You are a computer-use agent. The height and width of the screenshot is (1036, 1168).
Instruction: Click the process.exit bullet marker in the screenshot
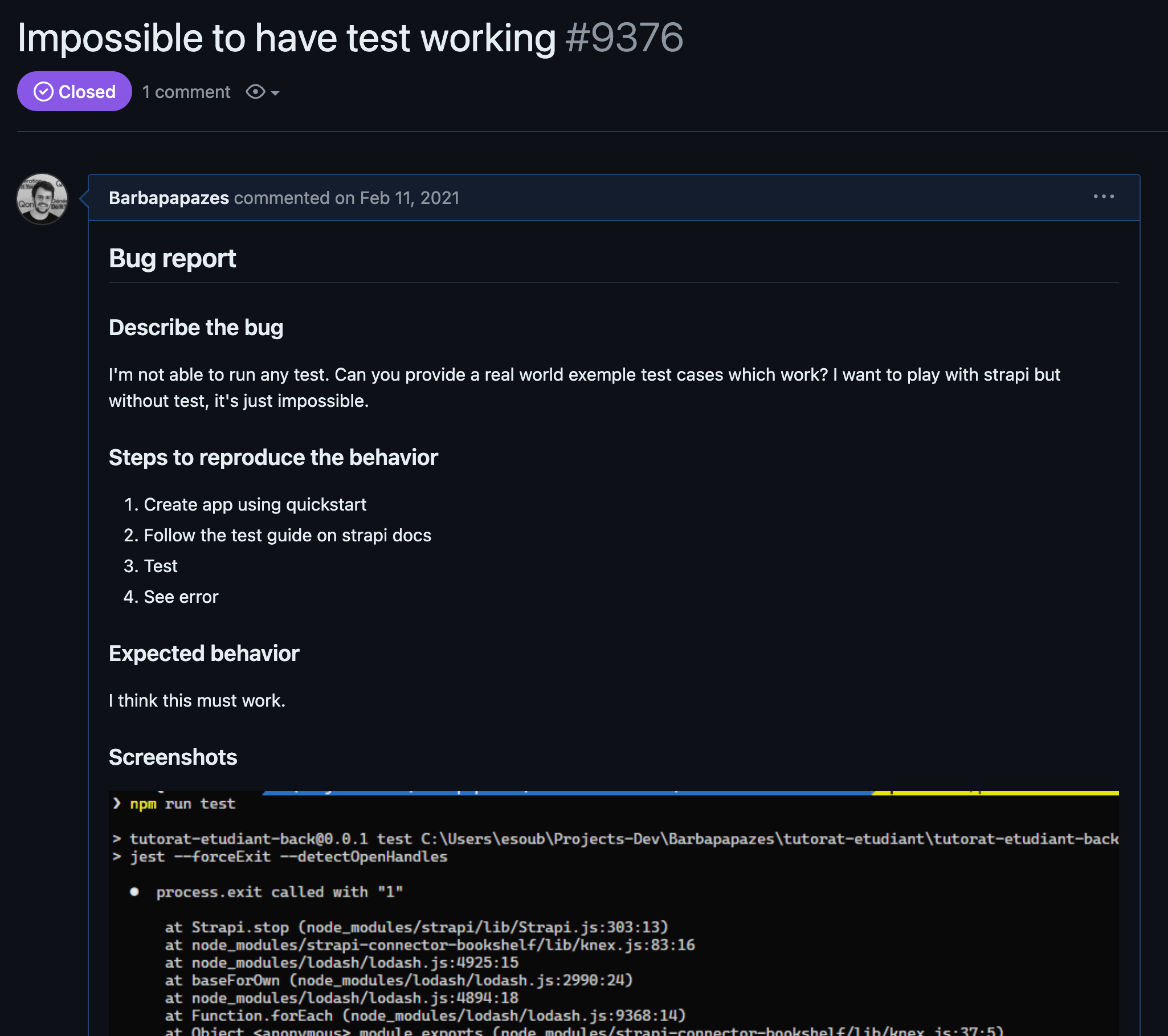135,891
